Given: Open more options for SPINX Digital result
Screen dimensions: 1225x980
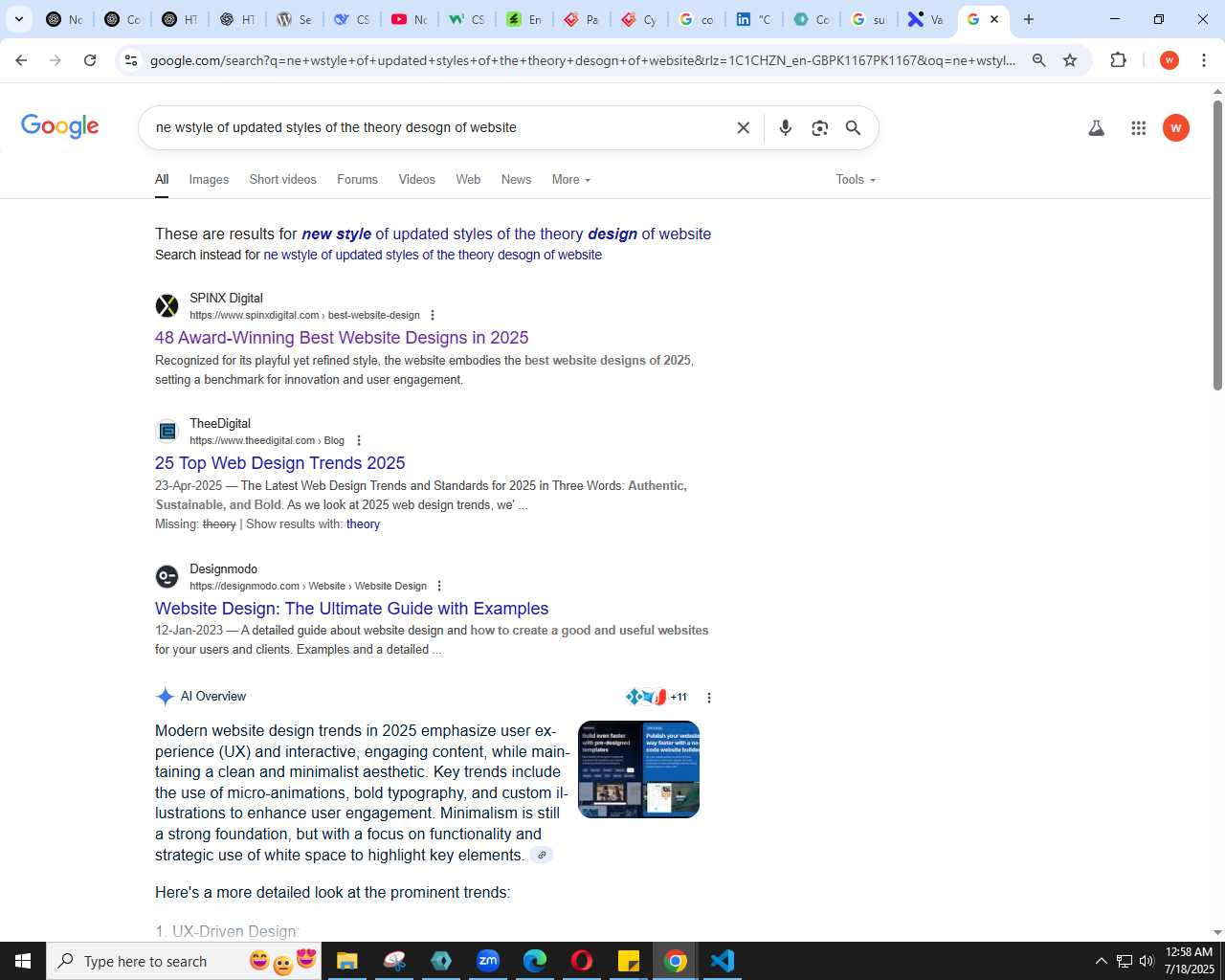Looking at the screenshot, I should click(x=433, y=315).
